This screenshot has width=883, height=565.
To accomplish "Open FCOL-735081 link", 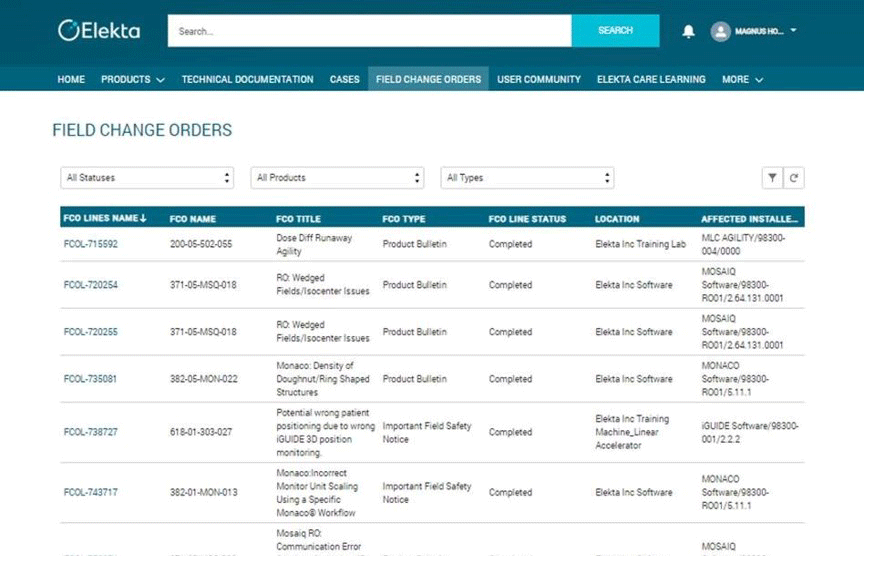I will 90,379.
